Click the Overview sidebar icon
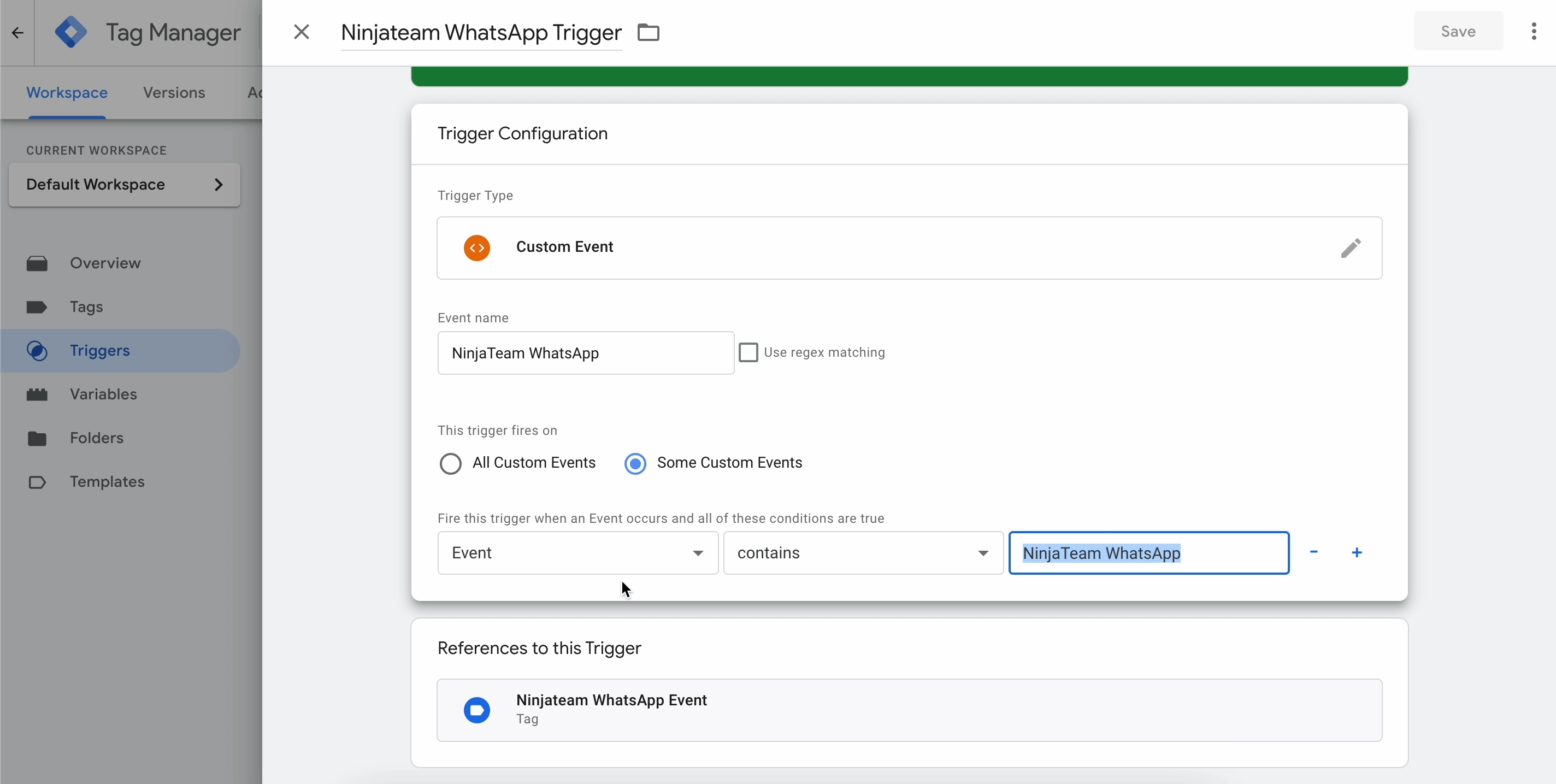This screenshot has width=1556, height=784. [37, 263]
